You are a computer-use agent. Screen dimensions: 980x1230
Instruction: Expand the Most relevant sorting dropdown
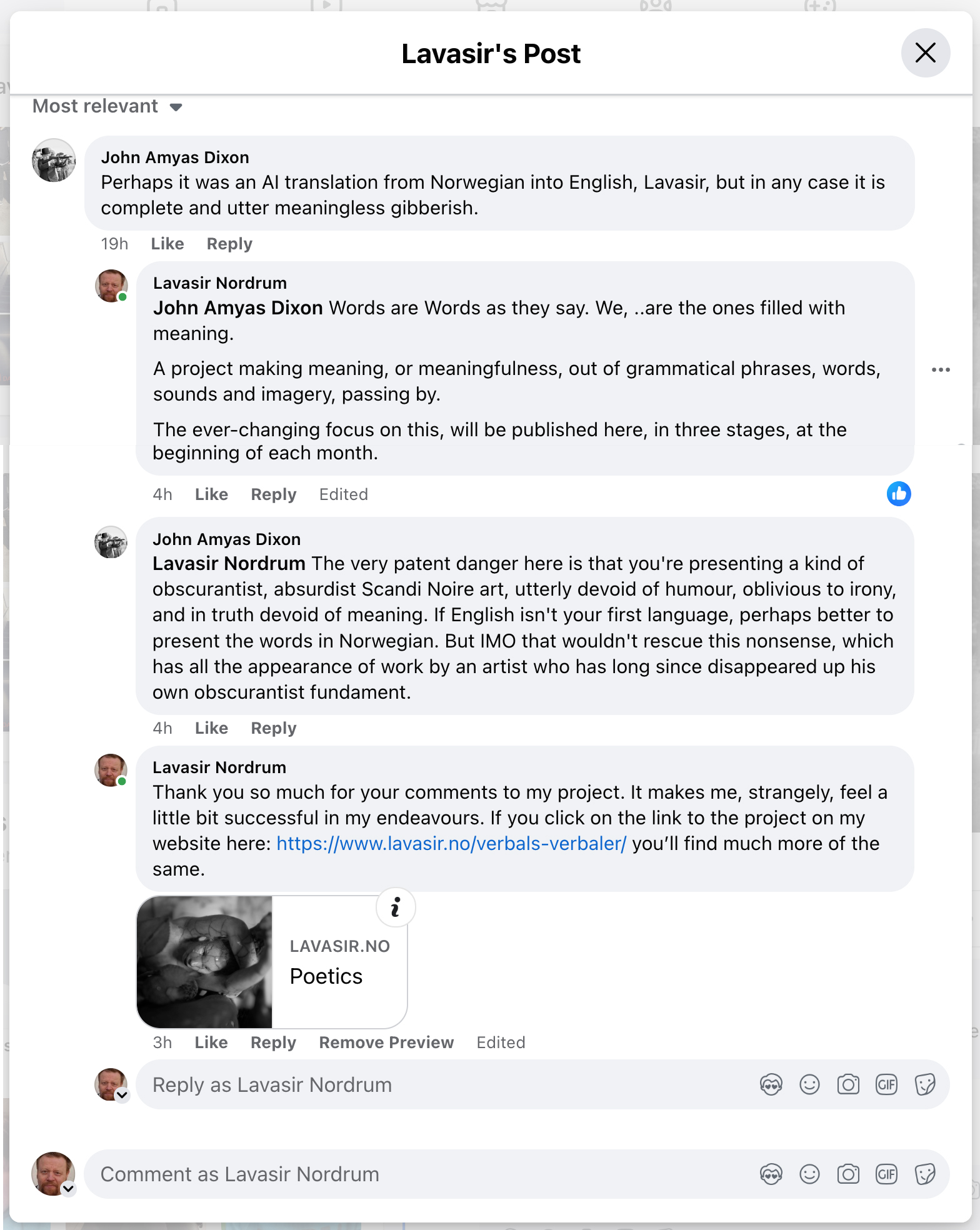coord(107,106)
